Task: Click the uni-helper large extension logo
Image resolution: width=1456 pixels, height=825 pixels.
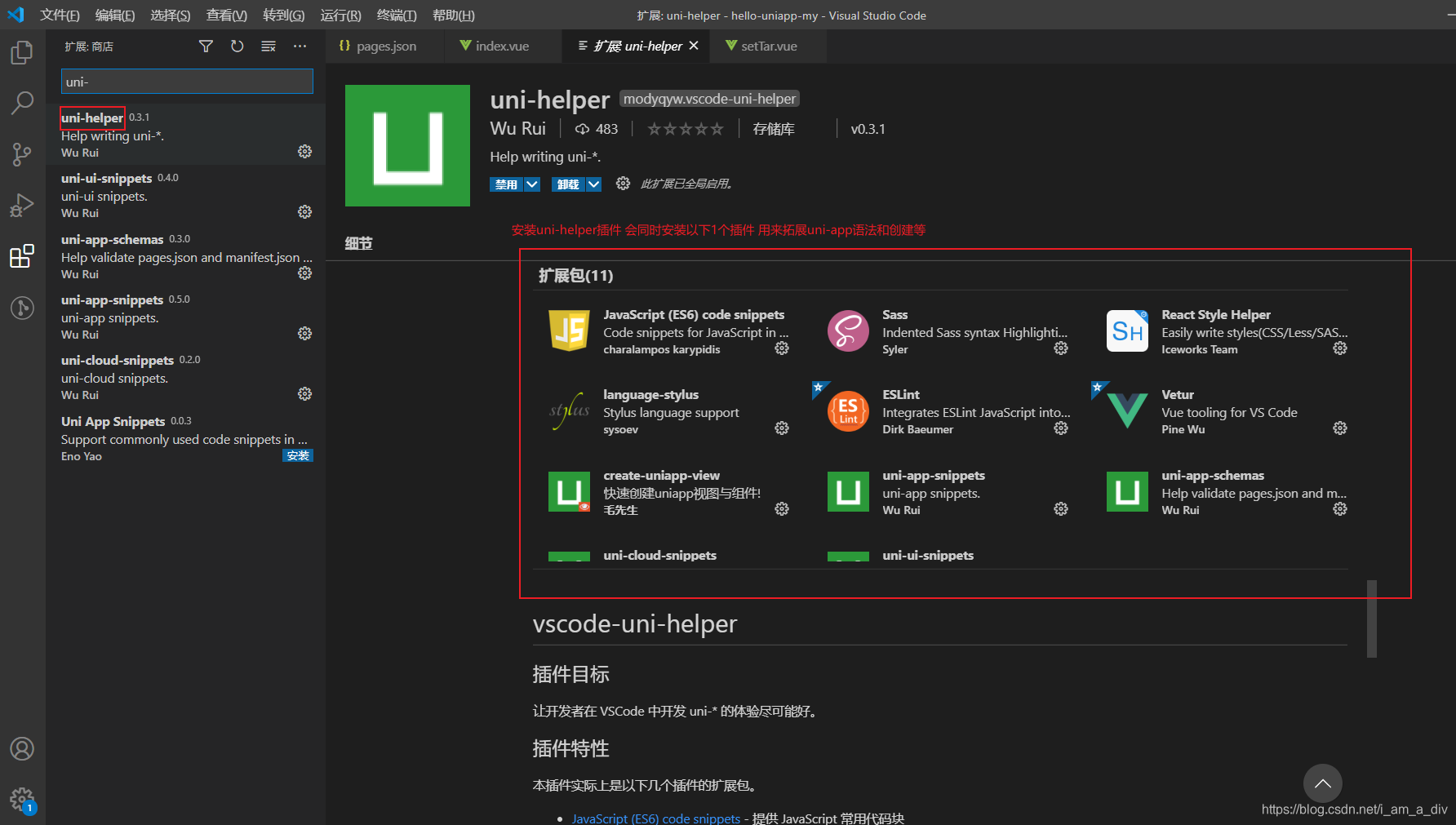Action: point(407,145)
